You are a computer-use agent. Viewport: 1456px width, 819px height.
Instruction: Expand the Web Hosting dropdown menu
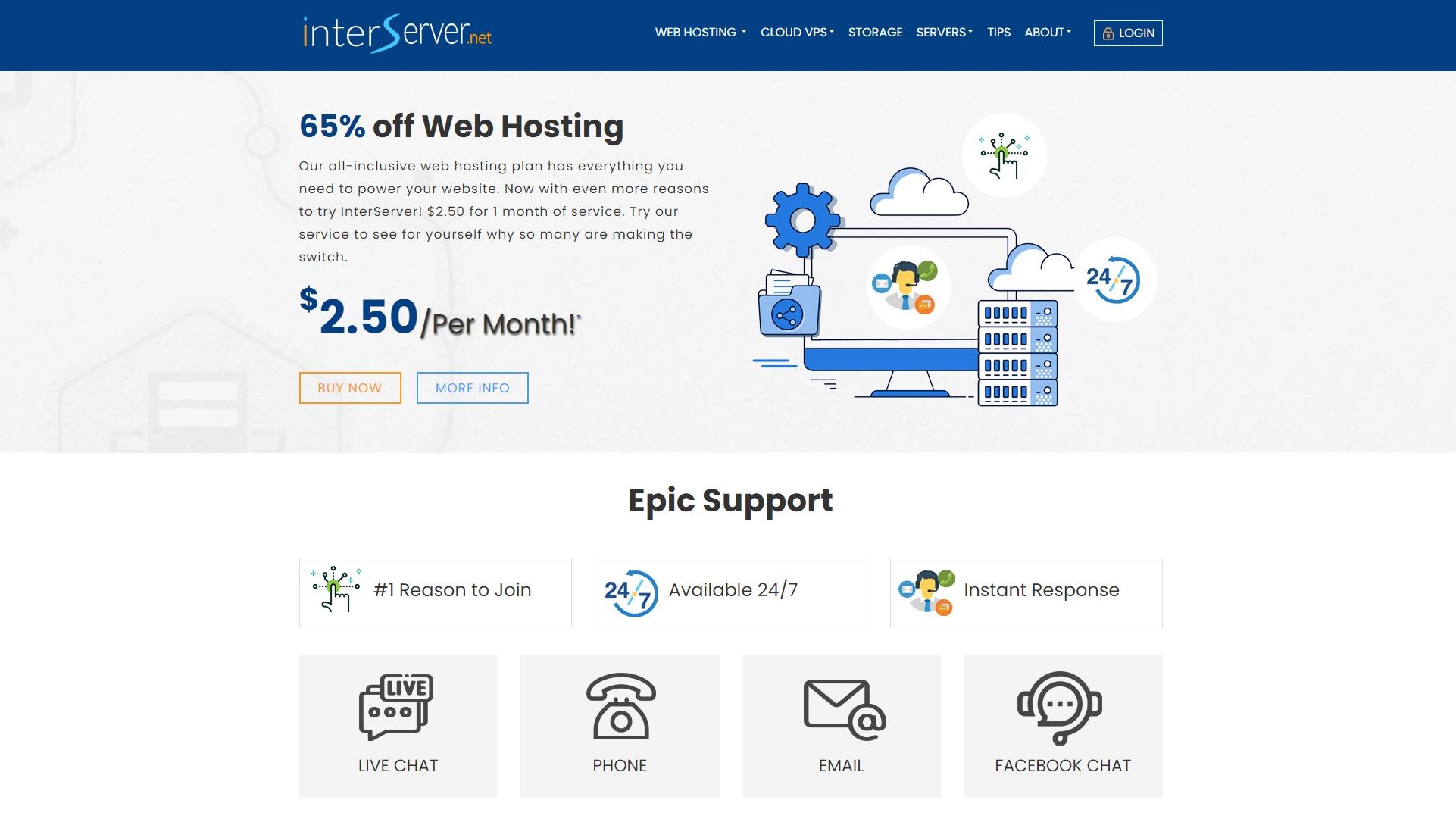click(700, 32)
